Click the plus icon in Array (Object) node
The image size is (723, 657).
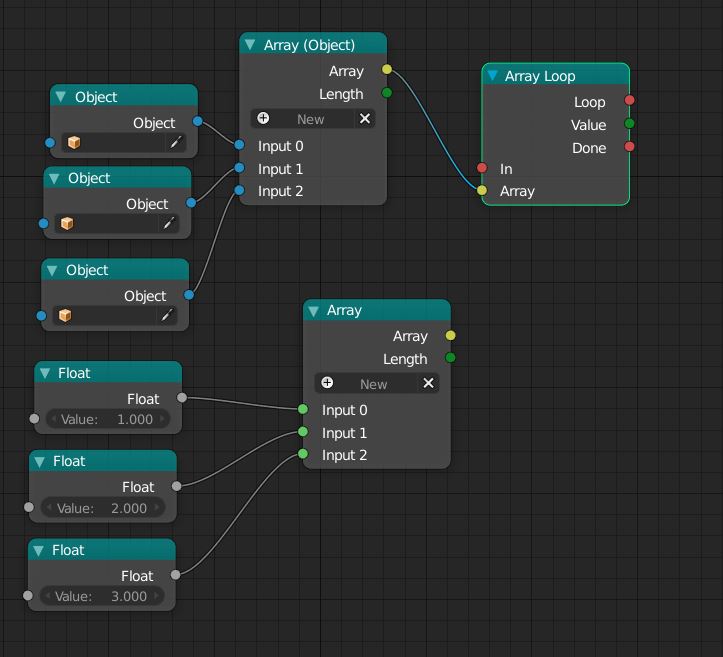(263, 118)
